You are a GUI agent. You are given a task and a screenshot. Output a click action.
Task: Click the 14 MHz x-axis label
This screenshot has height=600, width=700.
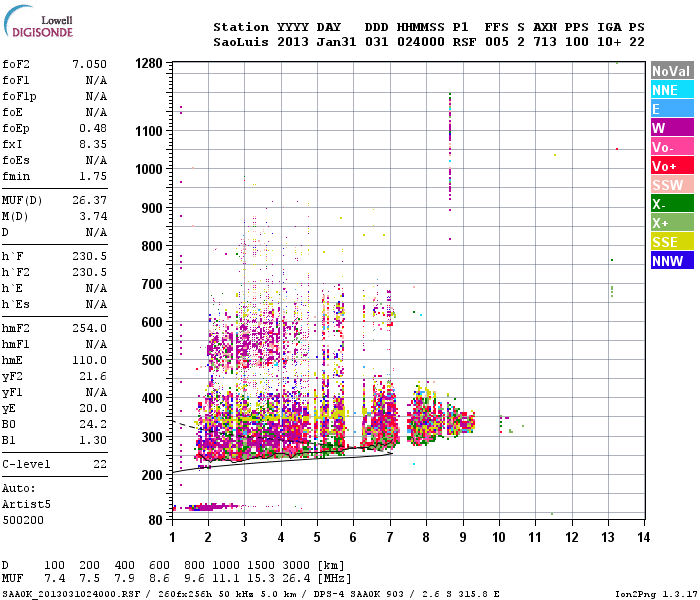pos(643,537)
